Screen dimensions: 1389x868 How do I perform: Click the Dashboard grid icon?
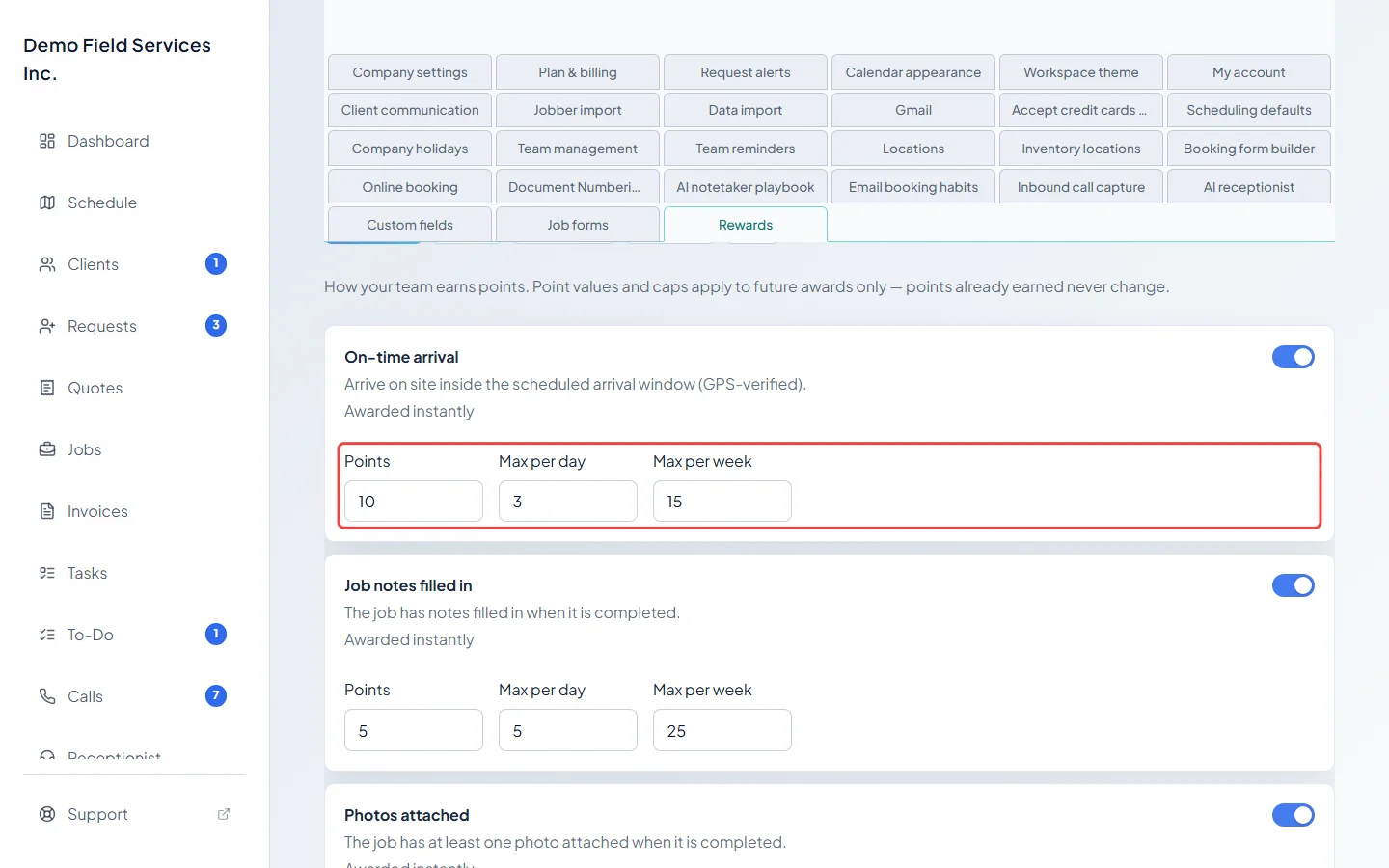point(47,141)
